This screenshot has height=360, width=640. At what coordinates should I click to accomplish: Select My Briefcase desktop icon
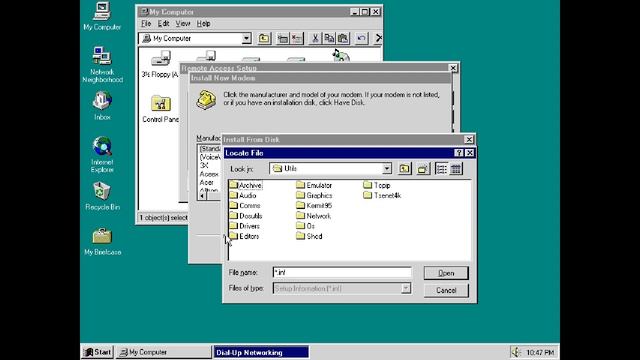click(102, 242)
